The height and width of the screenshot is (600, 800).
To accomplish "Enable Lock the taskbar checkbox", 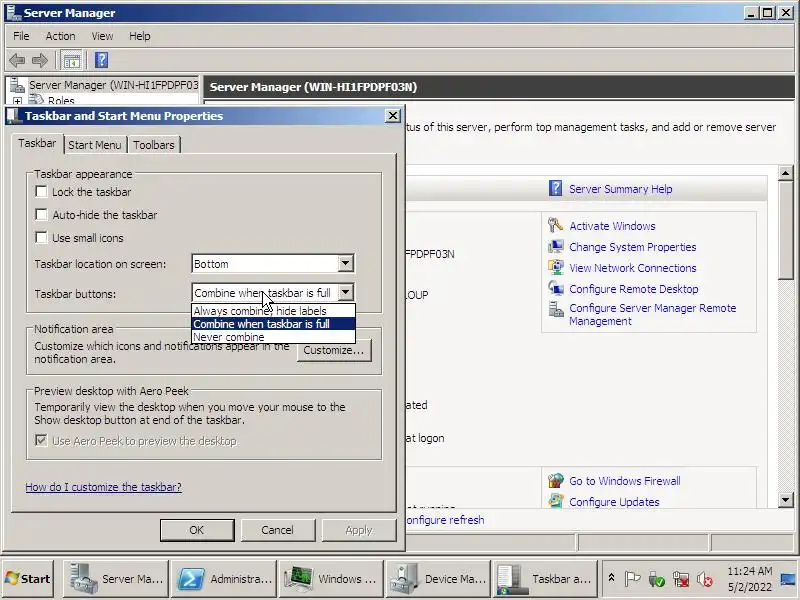I will [x=41, y=192].
